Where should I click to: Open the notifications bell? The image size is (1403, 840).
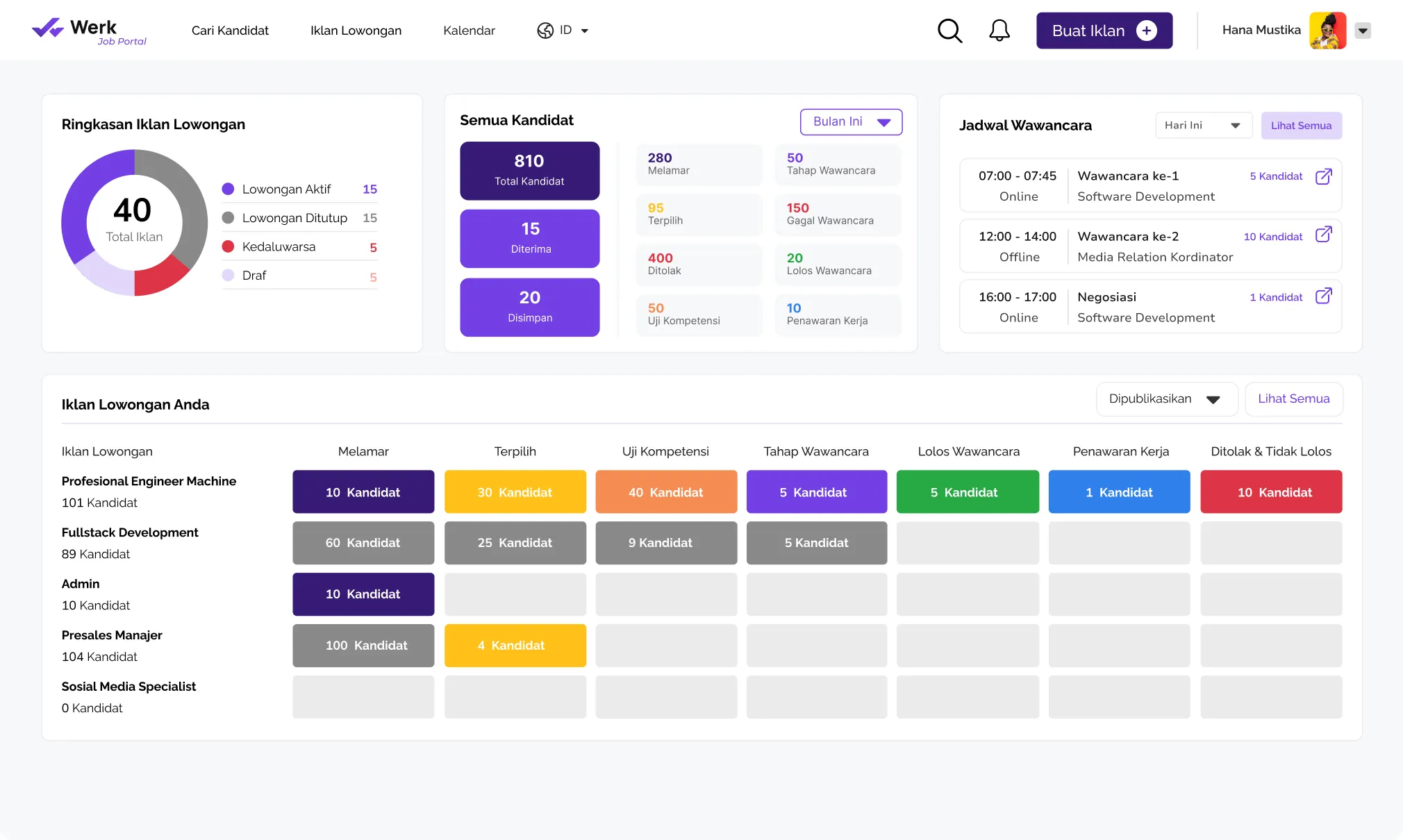tap(999, 31)
